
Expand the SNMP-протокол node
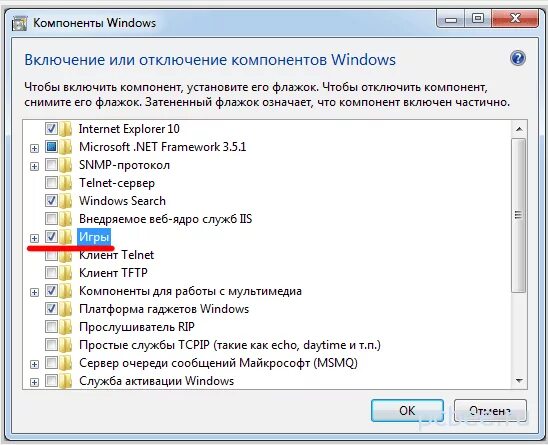point(34,166)
